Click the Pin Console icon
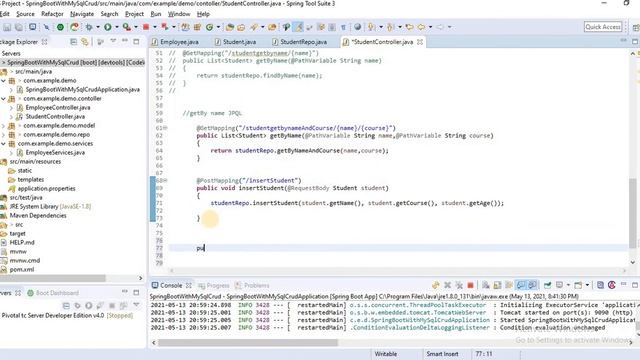This screenshot has height=360, width=640. tap(547, 285)
